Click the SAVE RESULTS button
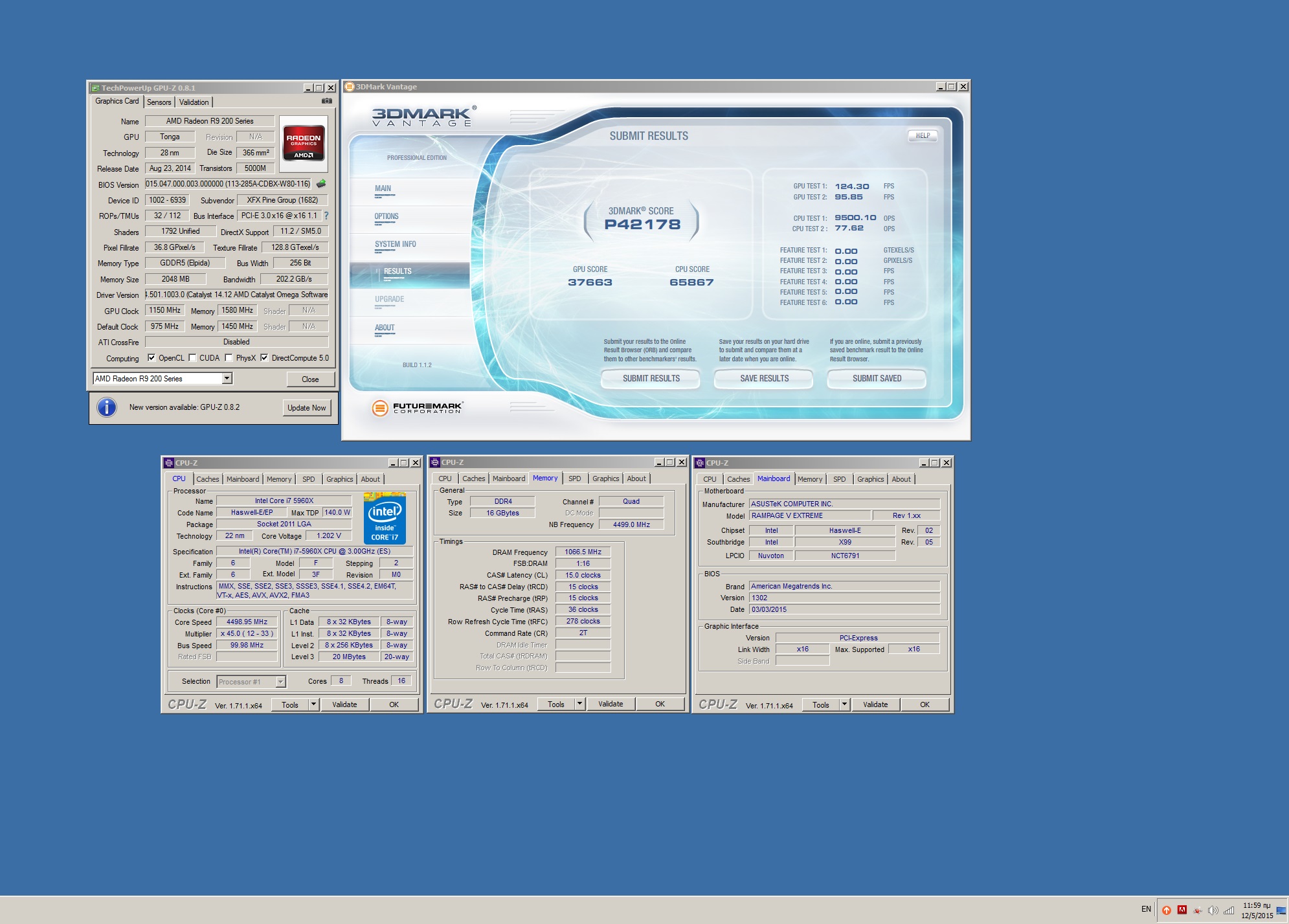 click(764, 378)
